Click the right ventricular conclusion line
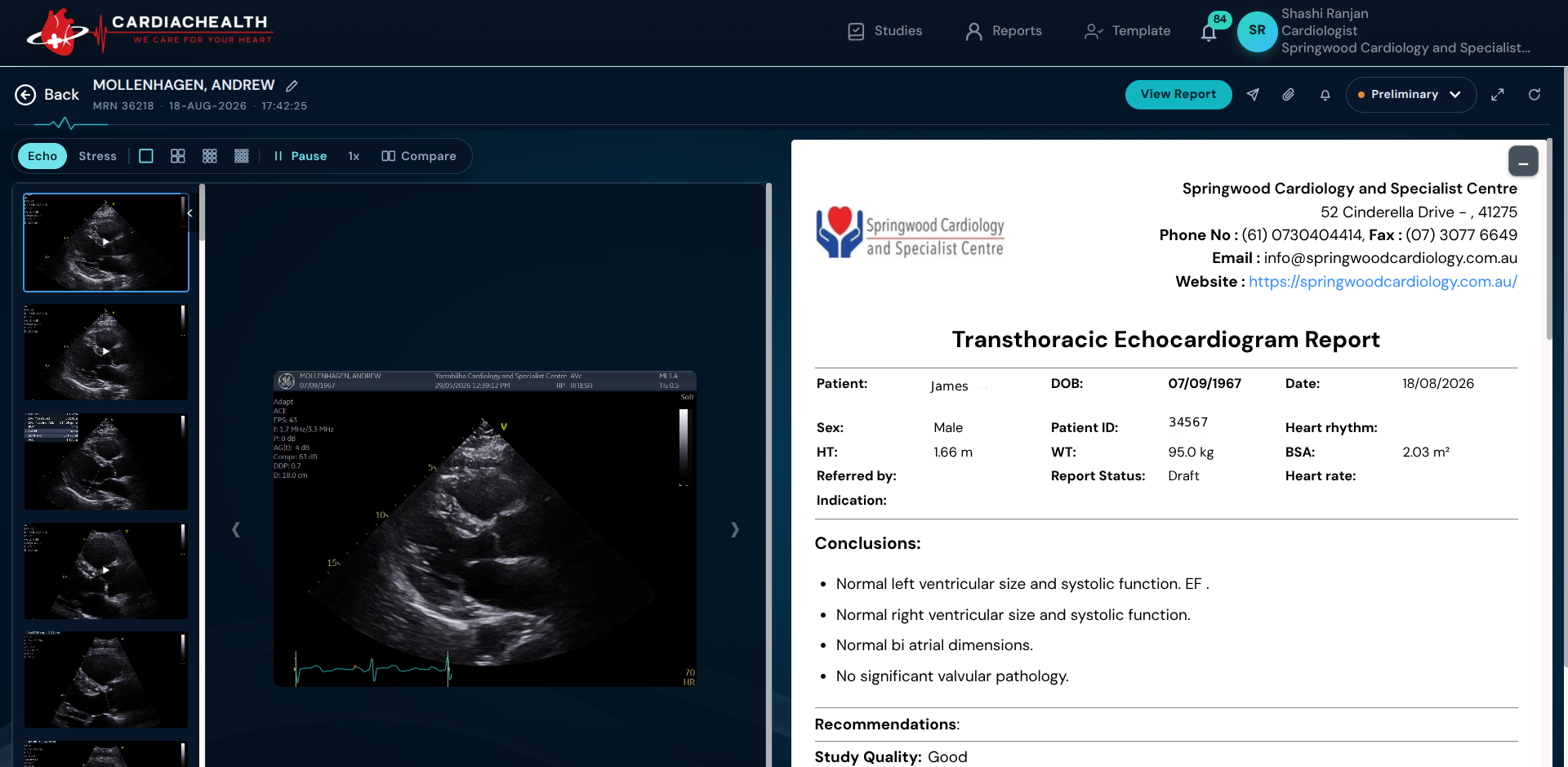 [1013, 615]
